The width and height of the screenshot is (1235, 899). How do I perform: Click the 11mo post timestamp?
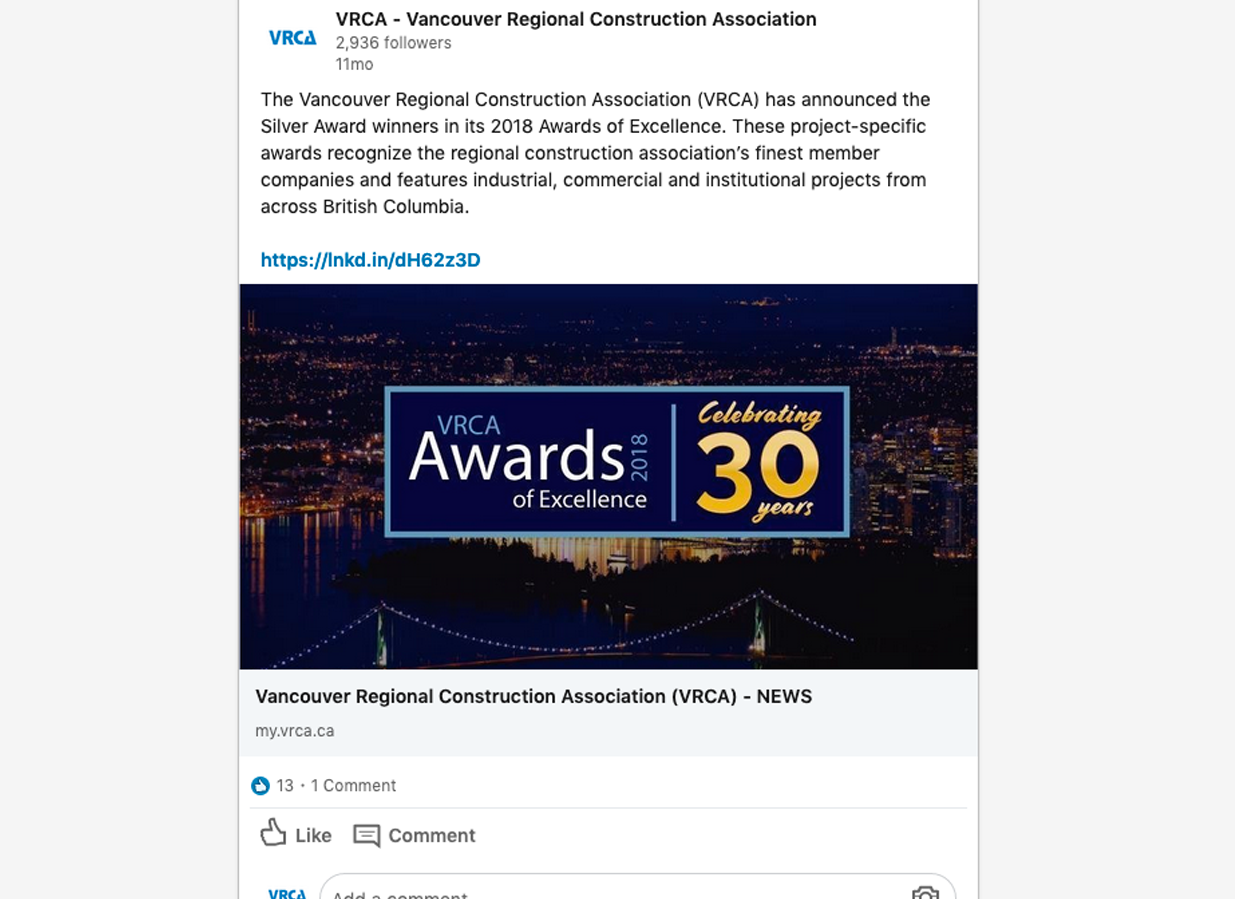(354, 65)
